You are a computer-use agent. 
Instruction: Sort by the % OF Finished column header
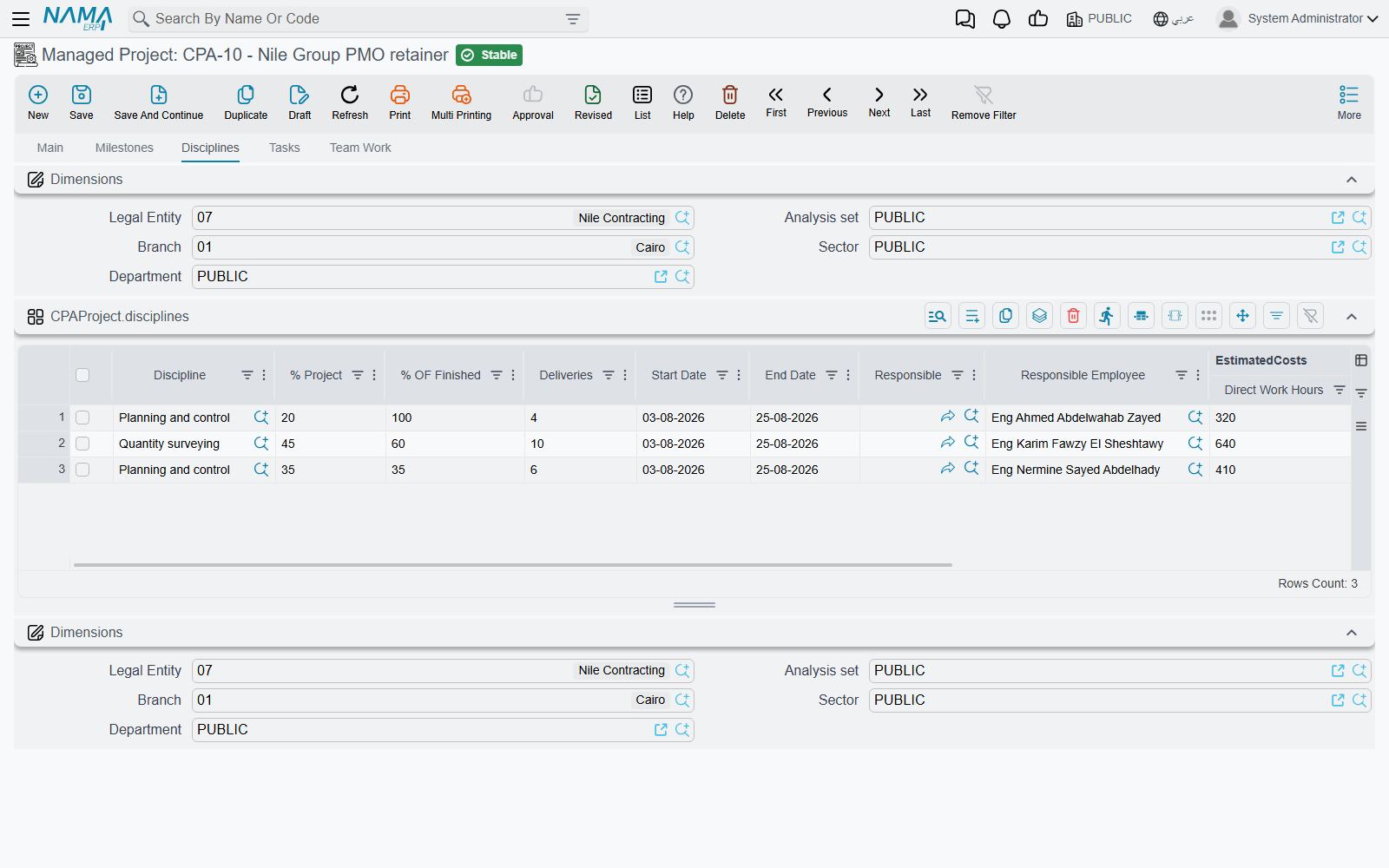point(441,375)
